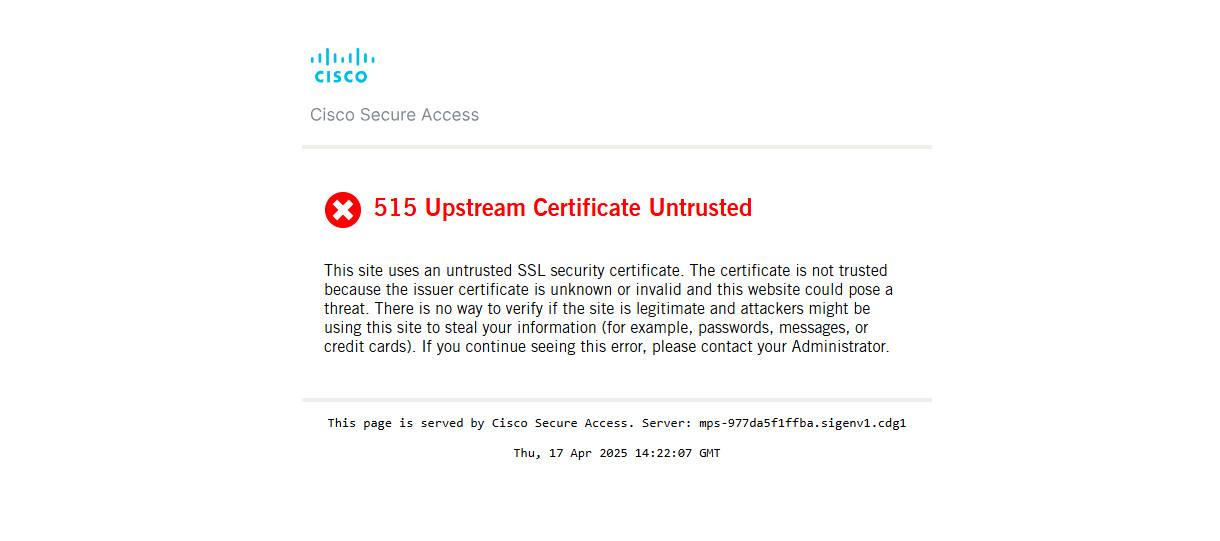
Task: Click the 515 error code number
Action: point(395,208)
